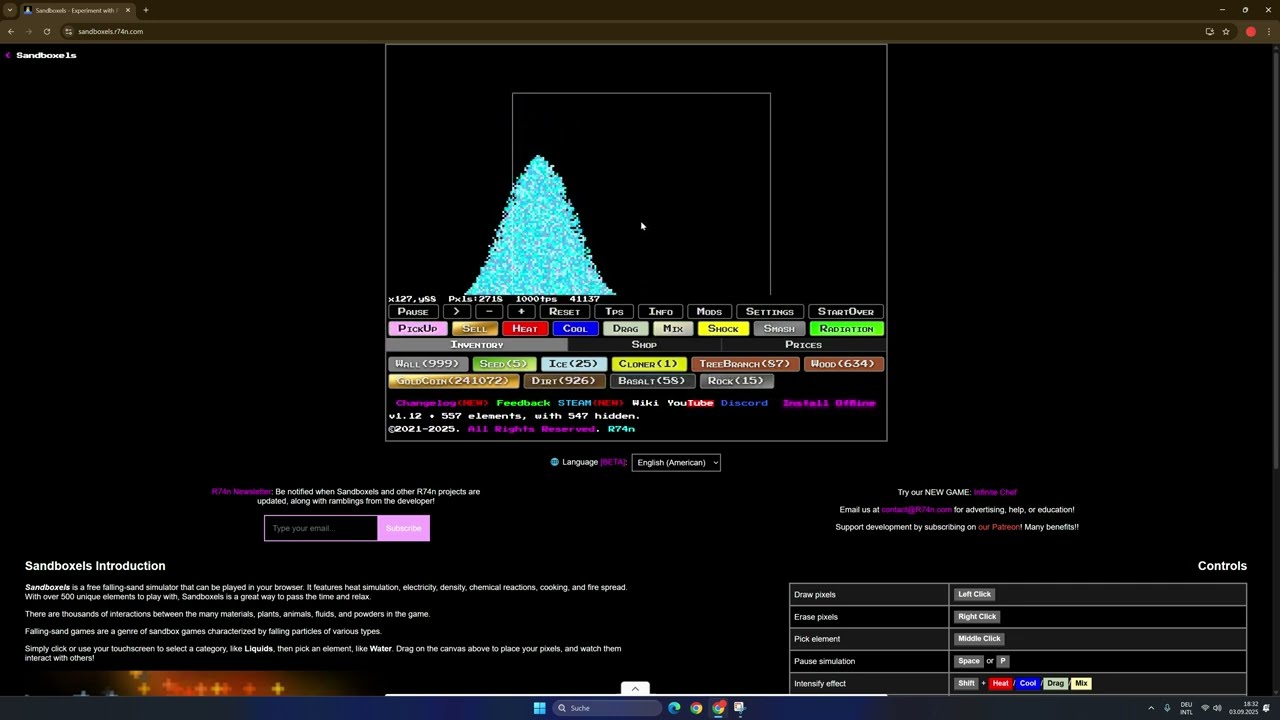Select the Drag tool
1280x720 pixels.
pyautogui.click(x=625, y=329)
